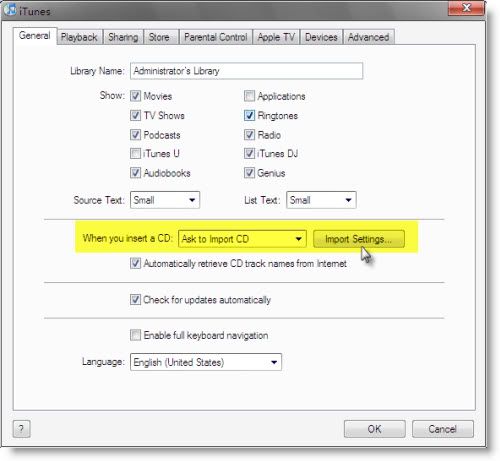Open help with the question mark button
The height and width of the screenshot is (461, 500).
pos(22,429)
